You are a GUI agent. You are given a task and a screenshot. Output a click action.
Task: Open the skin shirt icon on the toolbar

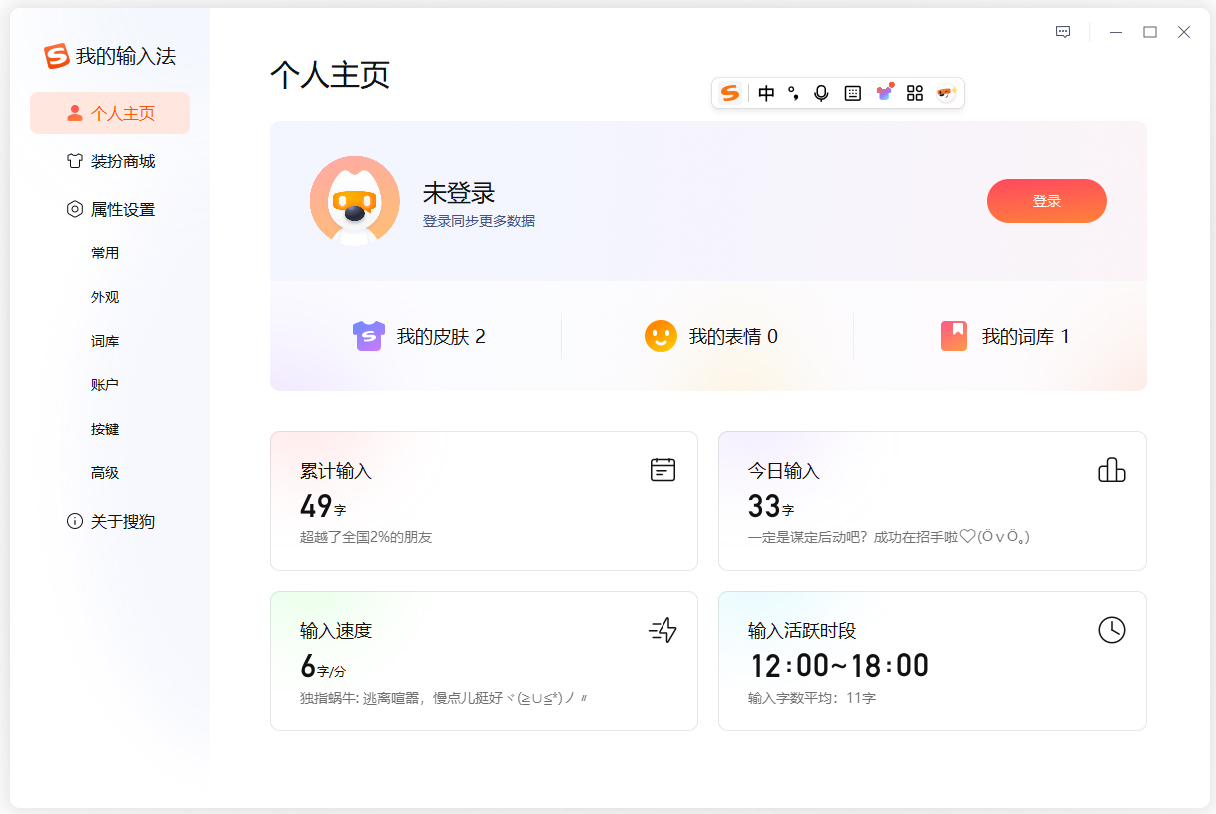pos(884,93)
